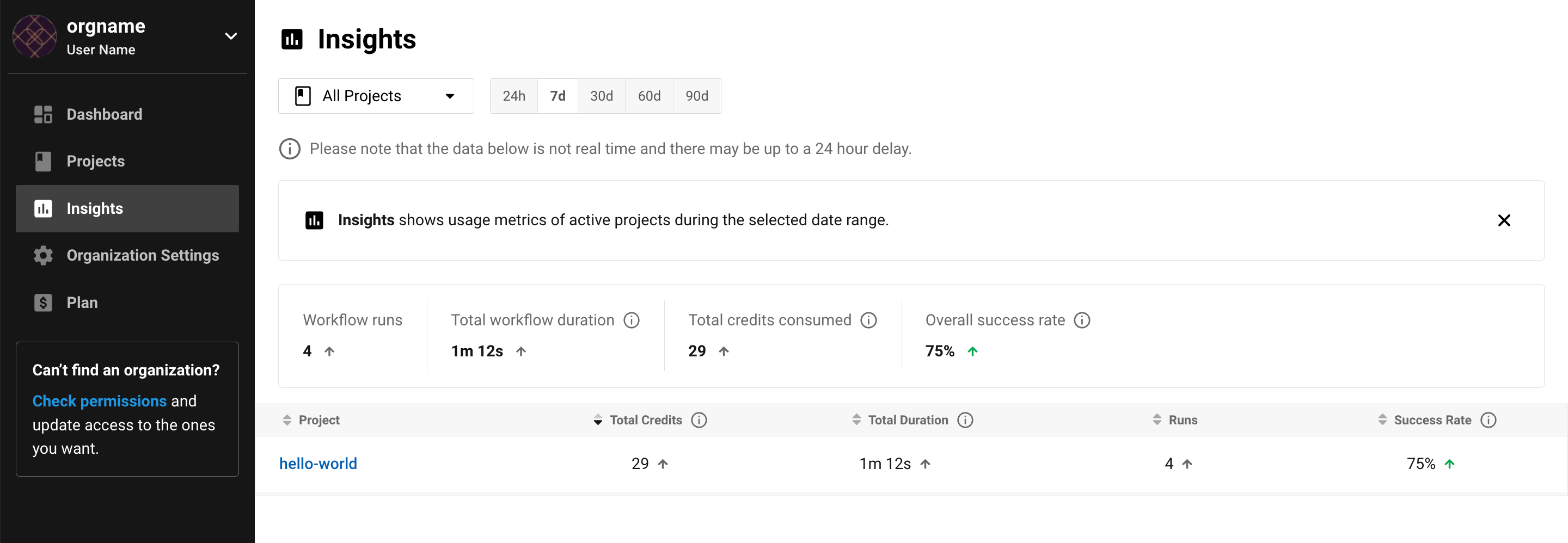Click the project icon in All Projects selector
This screenshot has width=1568, height=543.
click(x=303, y=96)
